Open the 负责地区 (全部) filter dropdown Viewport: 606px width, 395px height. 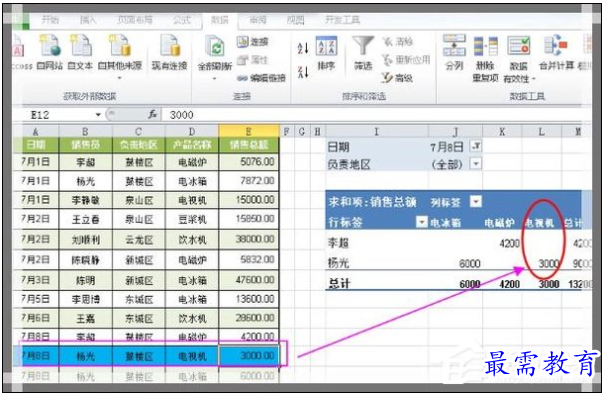(x=476, y=164)
